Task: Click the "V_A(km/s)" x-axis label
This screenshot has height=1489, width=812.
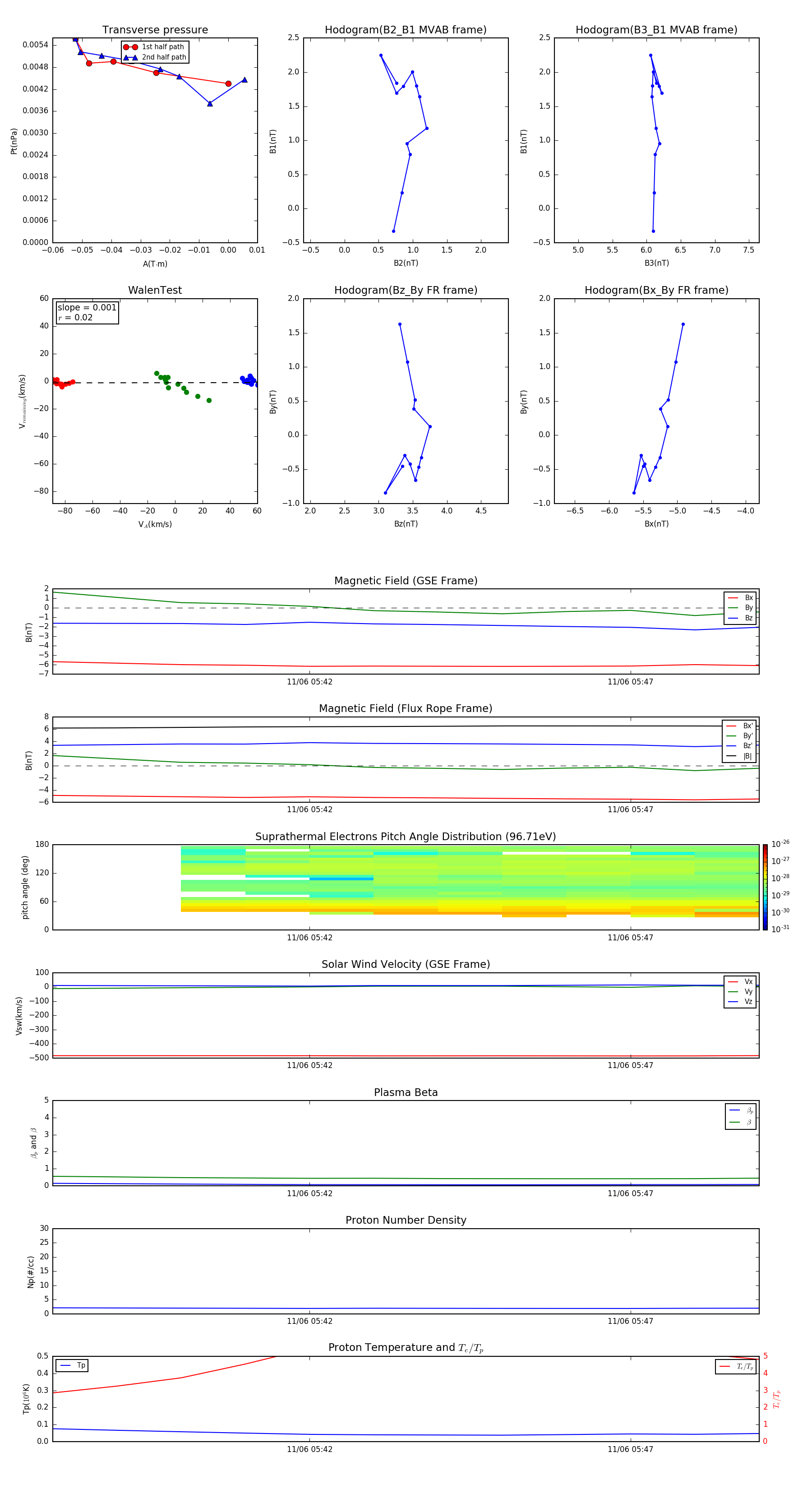Action: click(155, 524)
